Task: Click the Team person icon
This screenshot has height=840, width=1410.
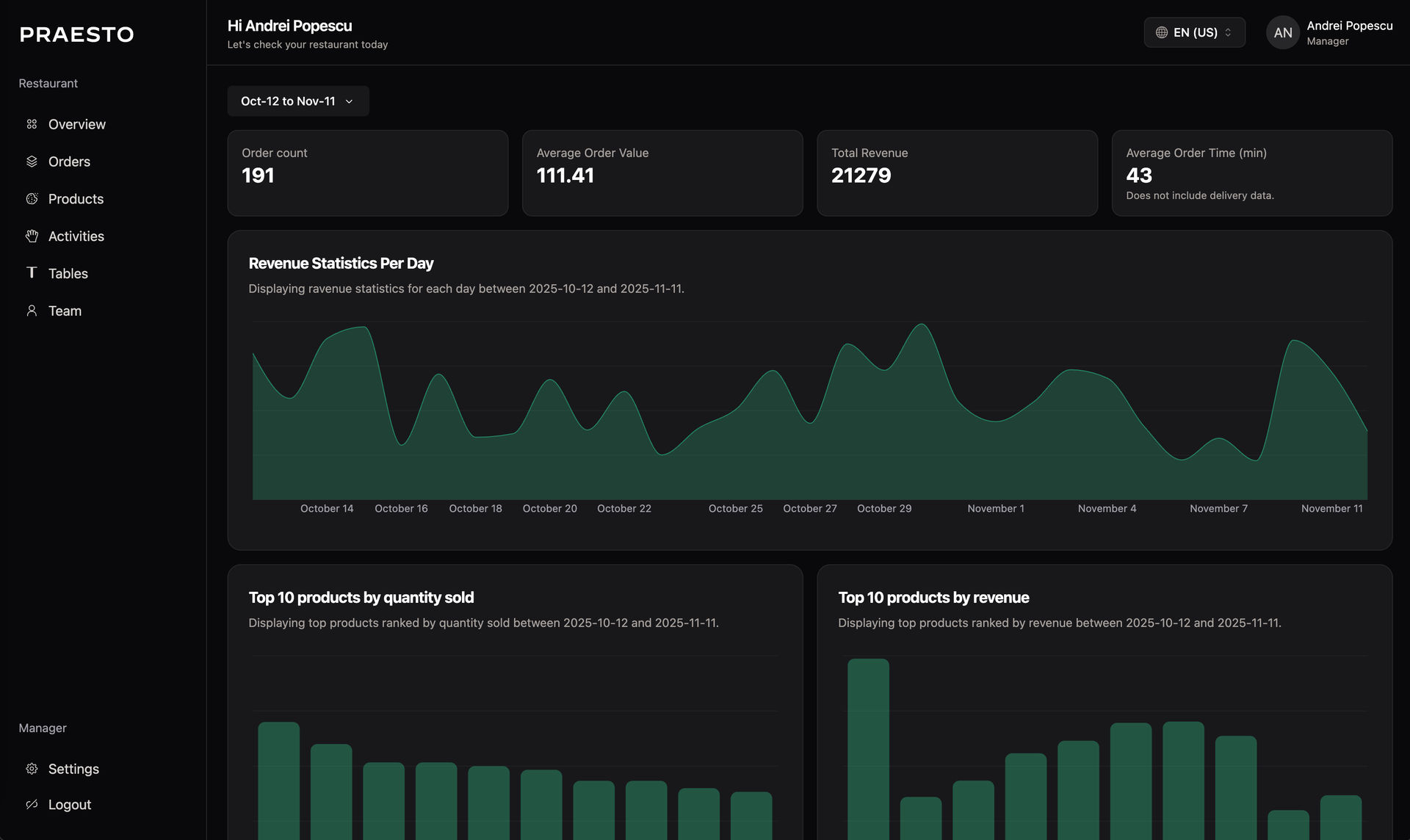Action: [x=32, y=310]
